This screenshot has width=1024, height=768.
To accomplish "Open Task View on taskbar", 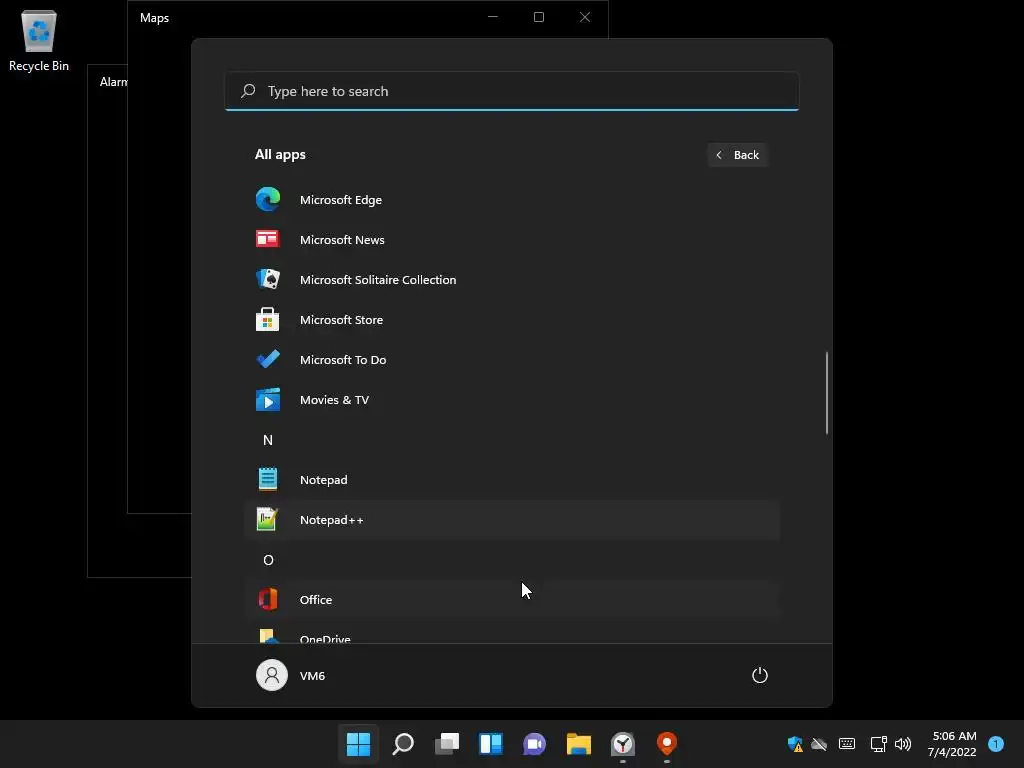I will [447, 744].
